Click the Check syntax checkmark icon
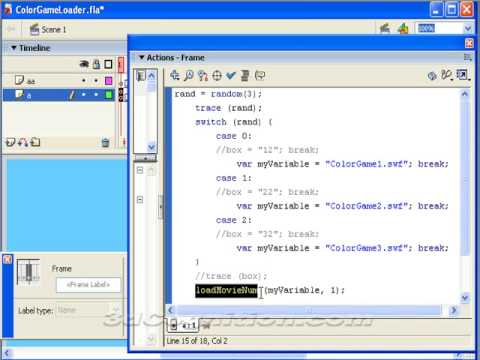The image size is (480, 360). point(231,76)
